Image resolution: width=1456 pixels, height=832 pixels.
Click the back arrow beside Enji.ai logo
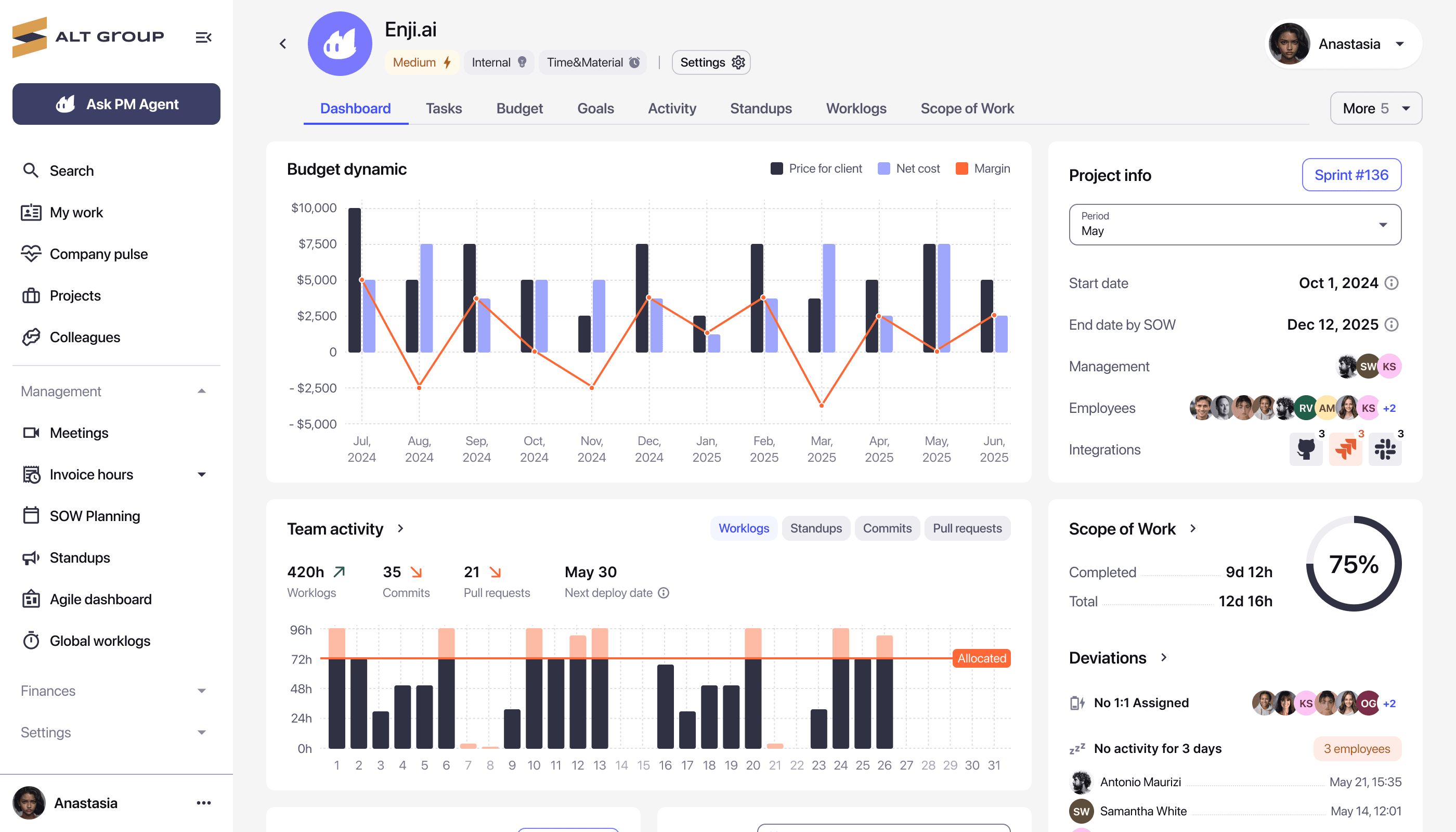click(283, 44)
